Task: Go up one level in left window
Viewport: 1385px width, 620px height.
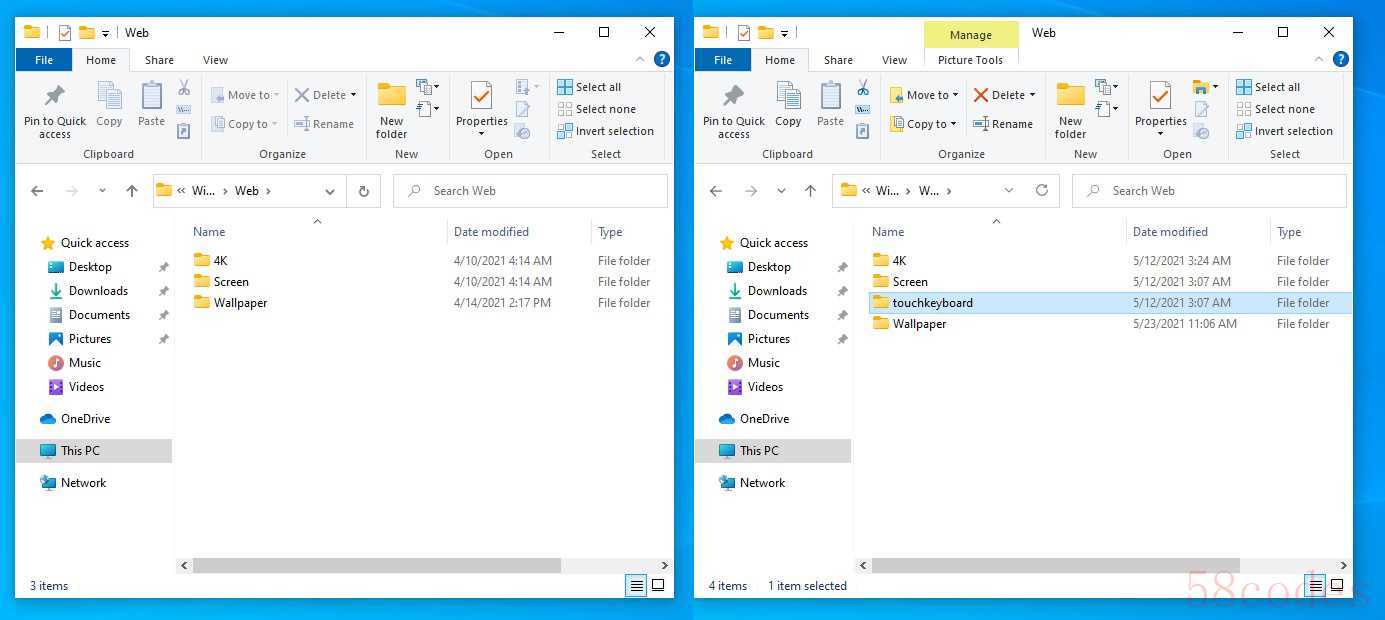Action: point(132,191)
